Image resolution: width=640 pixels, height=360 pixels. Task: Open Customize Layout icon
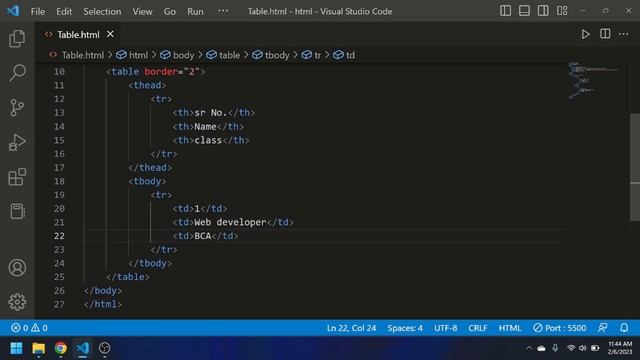tap(562, 11)
